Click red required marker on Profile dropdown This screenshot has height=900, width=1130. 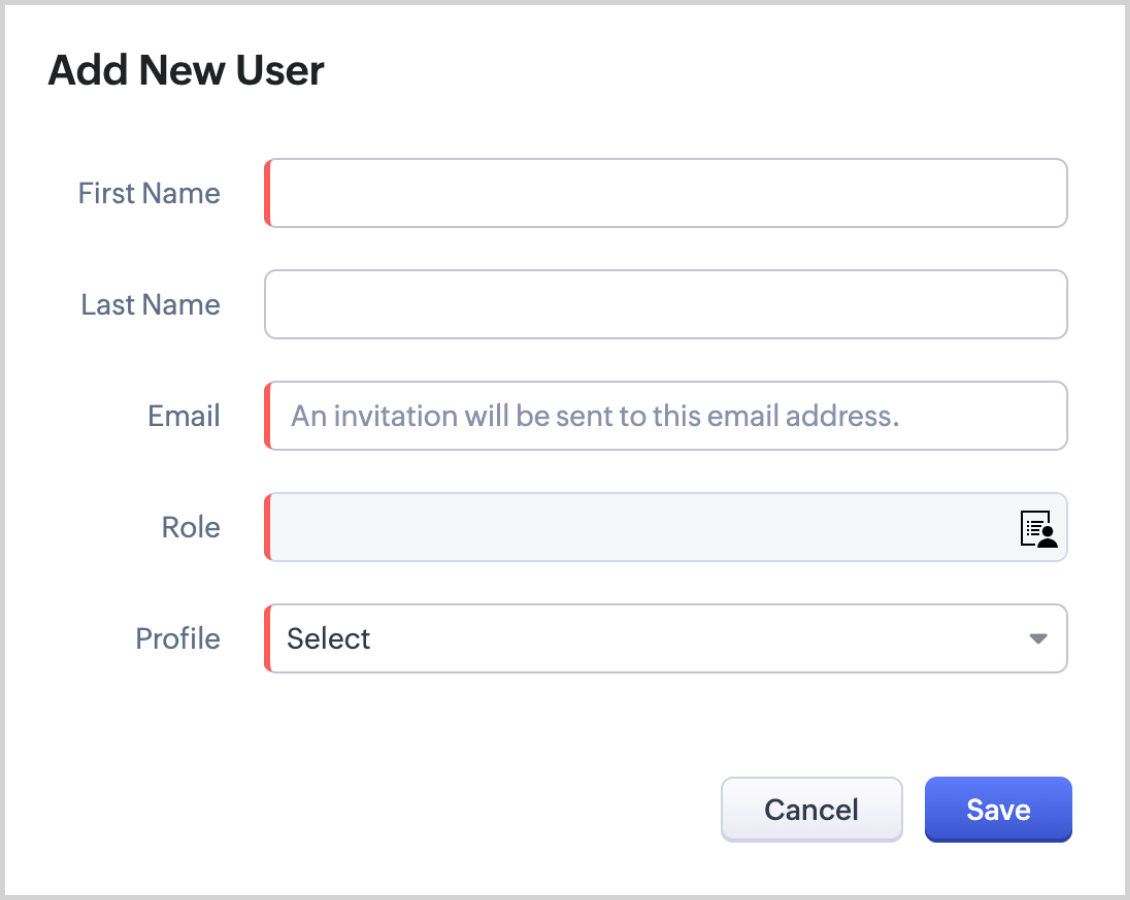(267, 638)
